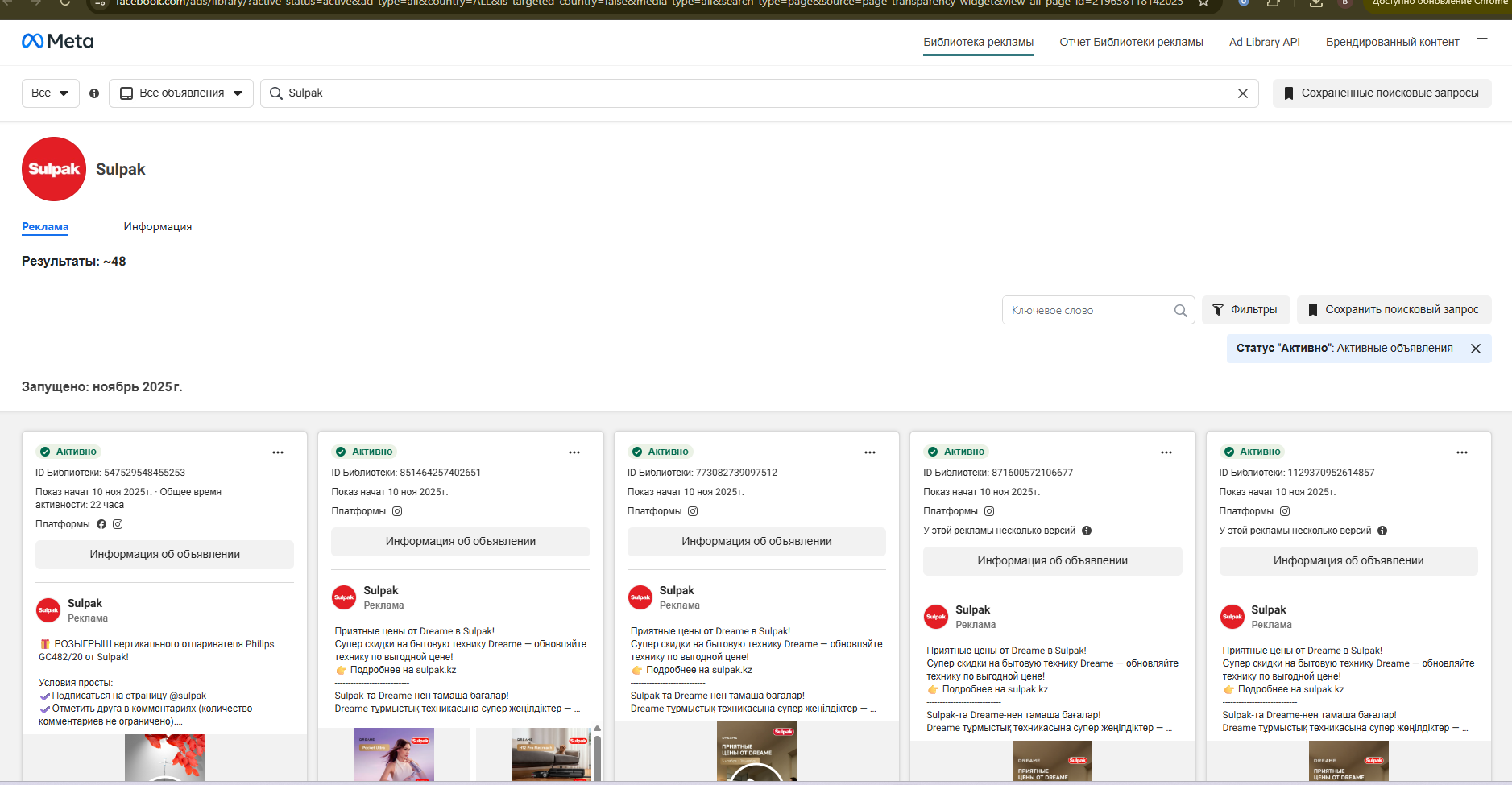The height and width of the screenshot is (785, 1512).
Task: Click the Sulpak avatar in ad 851464257402651
Action: [x=344, y=597]
